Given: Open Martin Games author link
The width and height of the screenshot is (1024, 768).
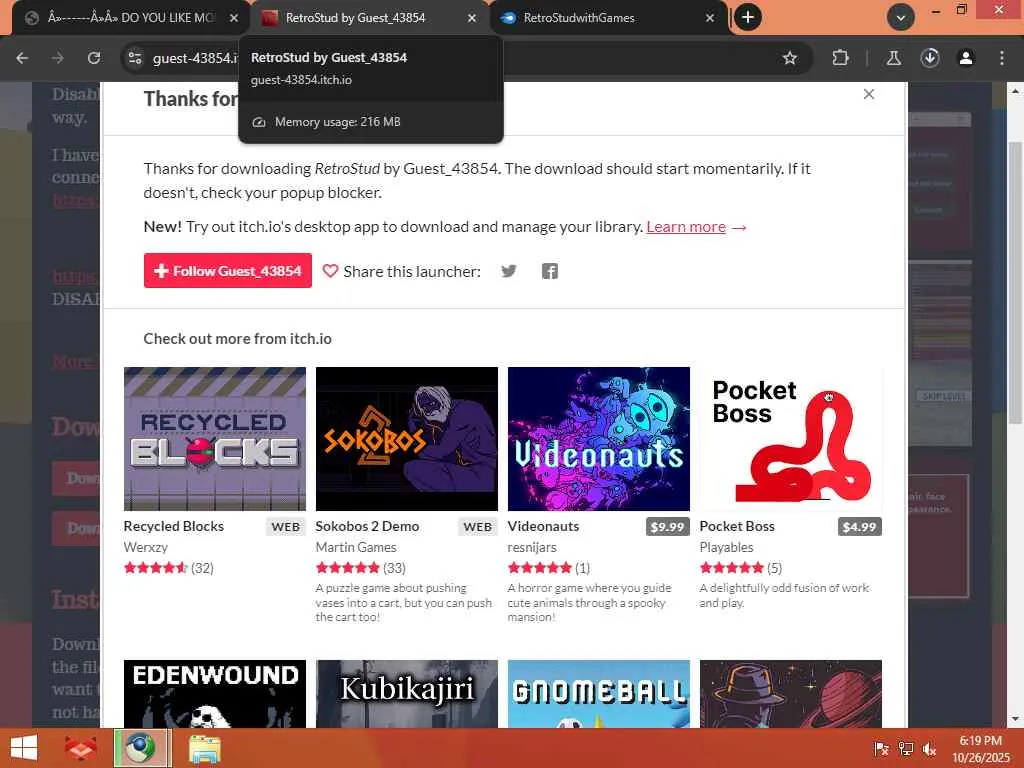Looking at the screenshot, I should 356,547.
